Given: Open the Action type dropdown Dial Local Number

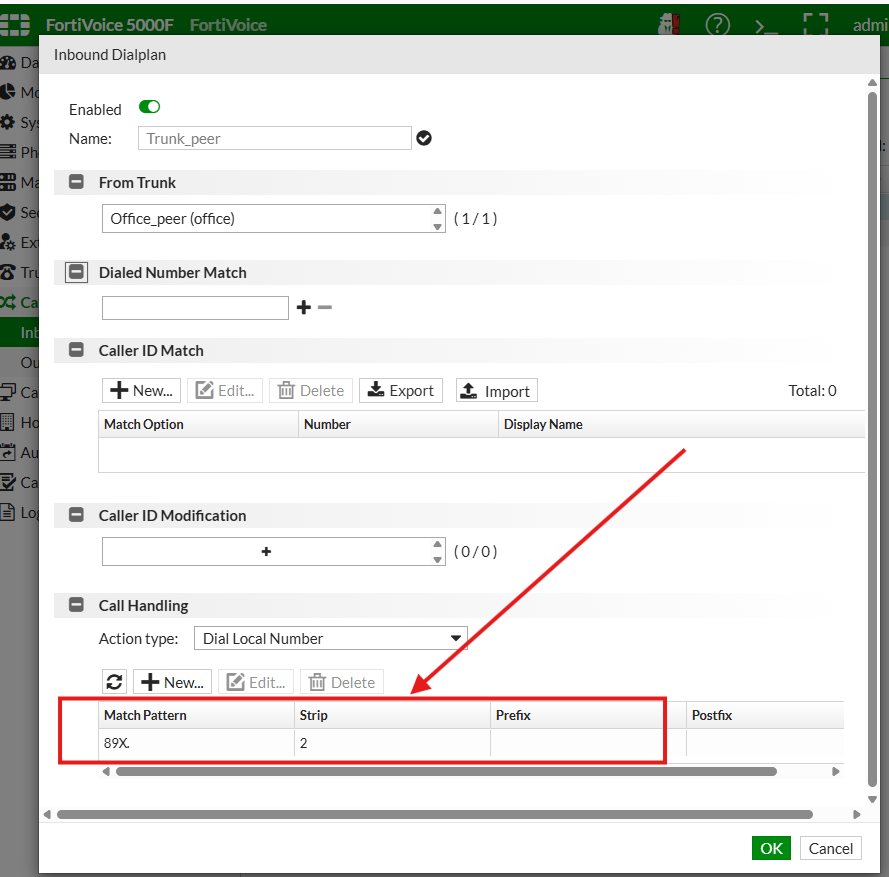Looking at the screenshot, I should pos(331,638).
